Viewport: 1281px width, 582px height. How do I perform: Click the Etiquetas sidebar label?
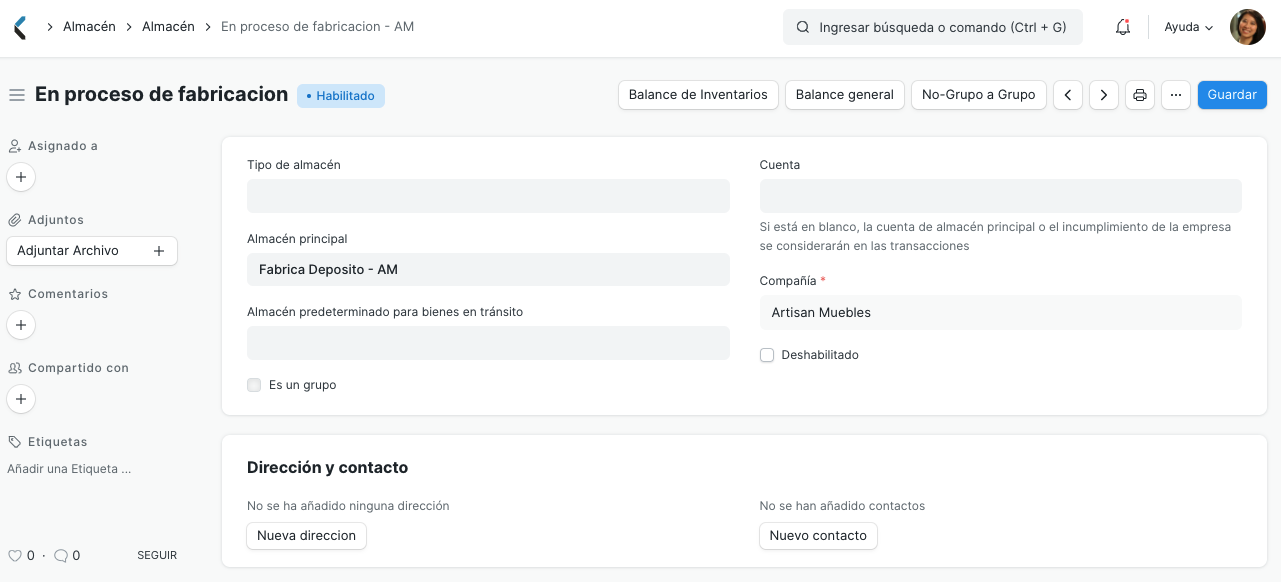point(58,442)
